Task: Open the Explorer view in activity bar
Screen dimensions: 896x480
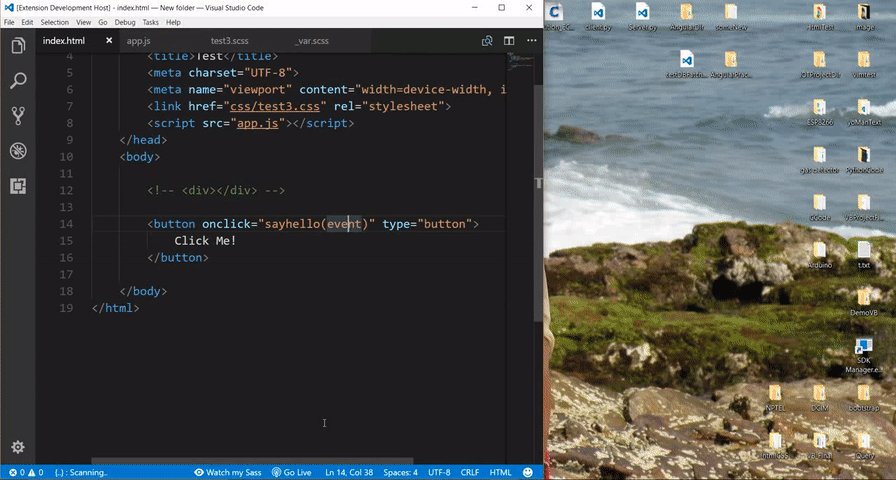Action: click(x=17, y=46)
